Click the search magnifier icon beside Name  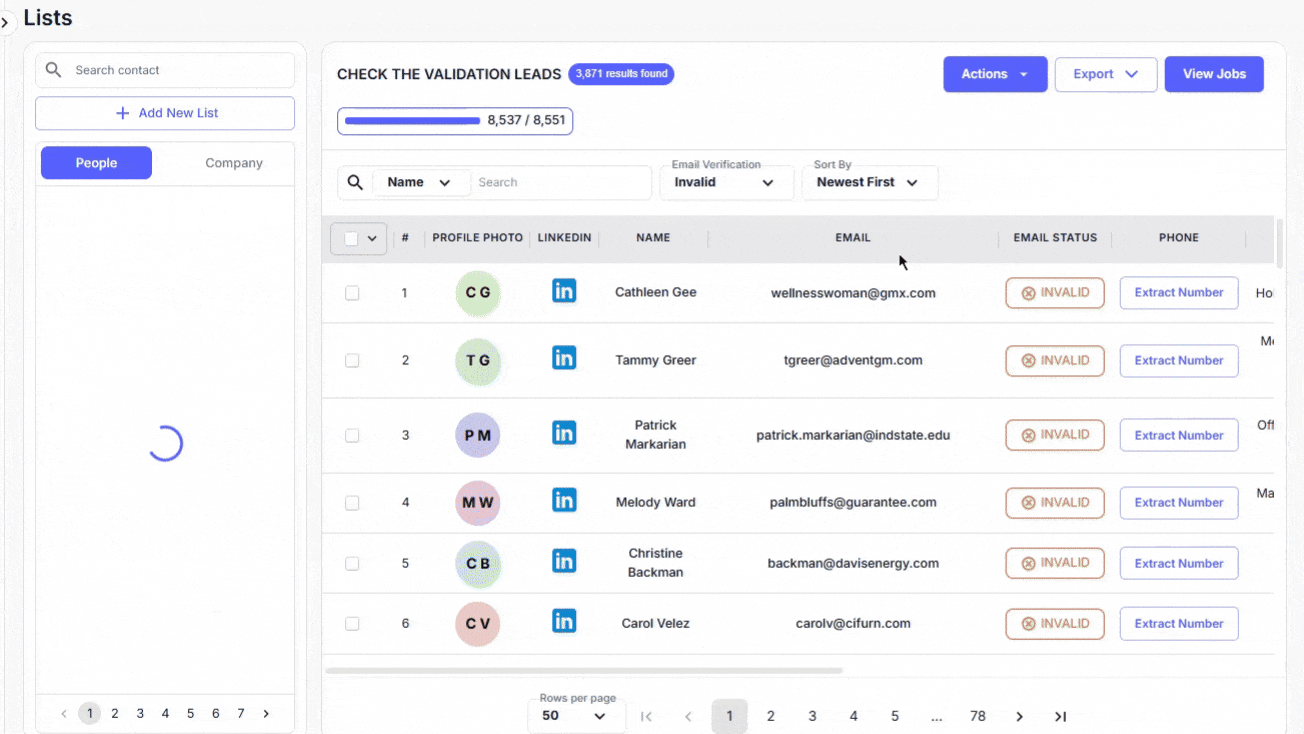coord(355,183)
